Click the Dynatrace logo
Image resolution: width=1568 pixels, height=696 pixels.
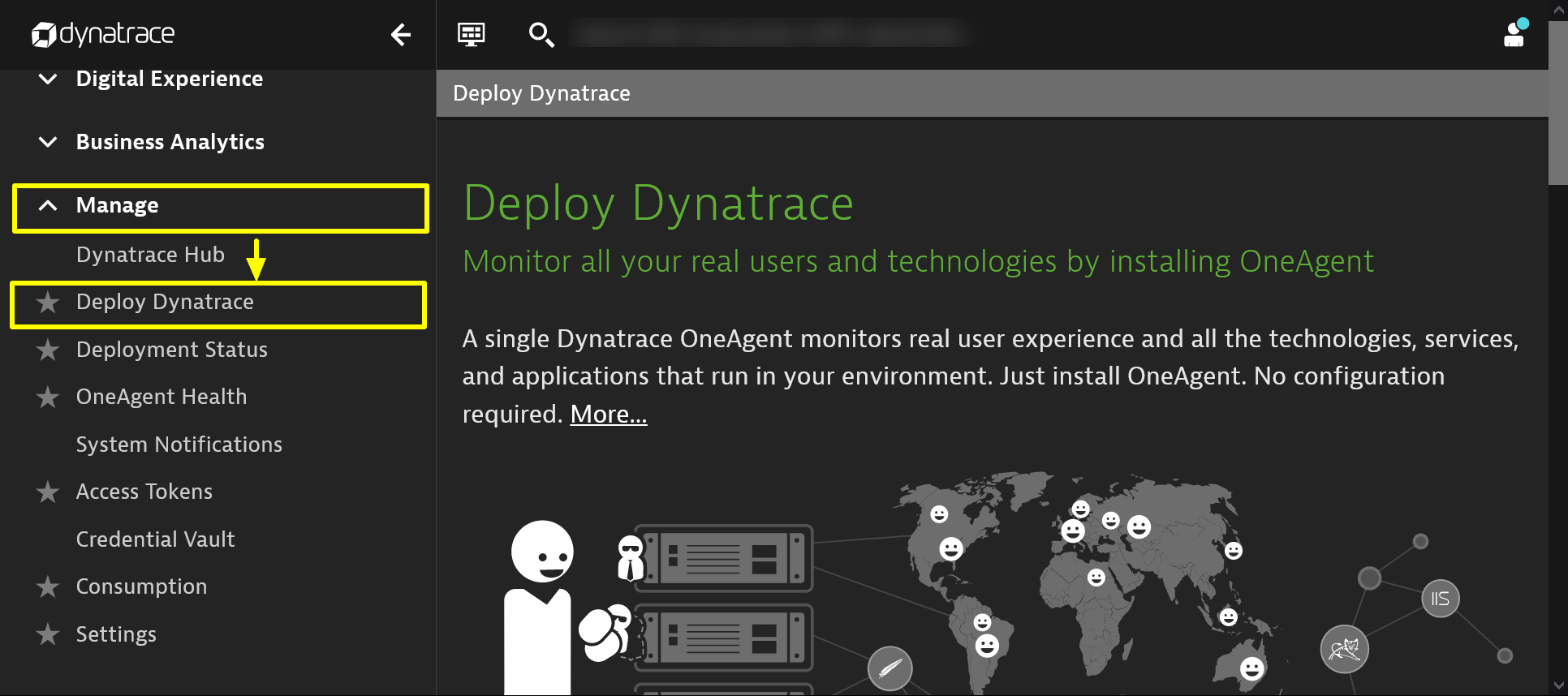(x=103, y=34)
